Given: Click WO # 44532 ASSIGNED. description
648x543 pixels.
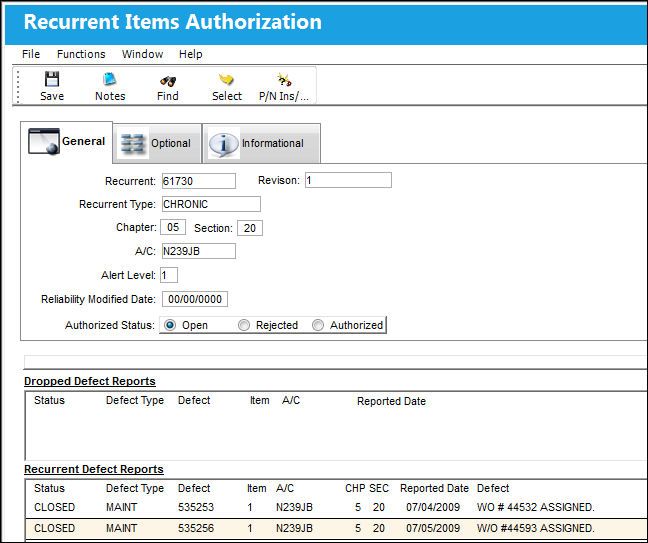Looking at the screenshot, I should [x=536, y=507].
